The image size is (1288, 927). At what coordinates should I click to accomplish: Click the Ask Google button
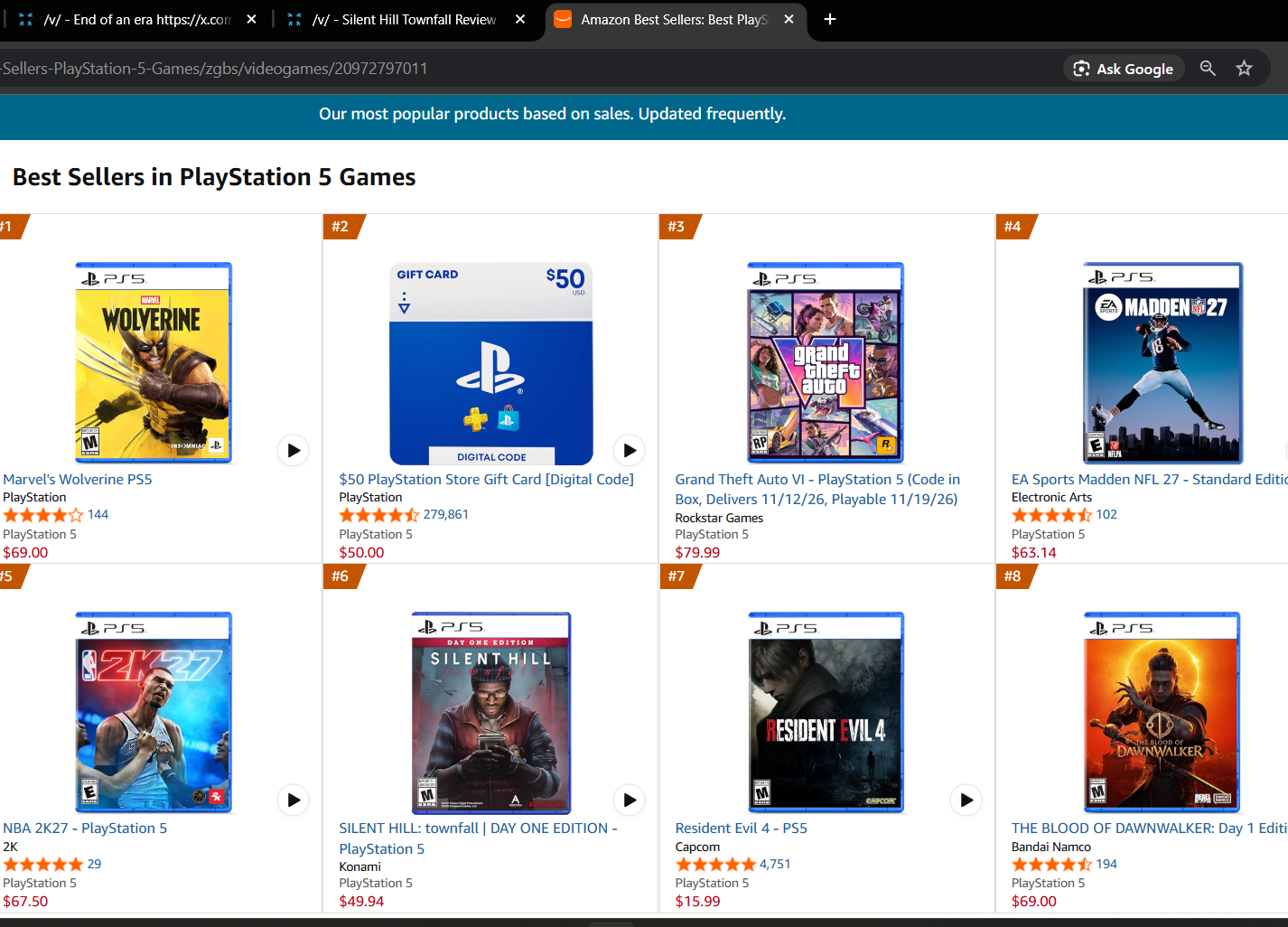(1123, 69)
